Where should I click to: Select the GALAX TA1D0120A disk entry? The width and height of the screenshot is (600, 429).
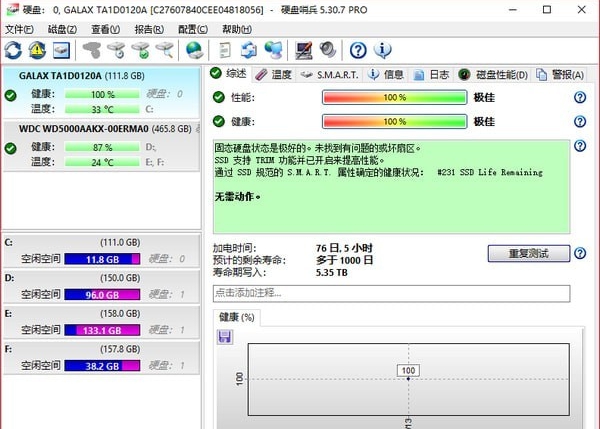coord(101,92)
